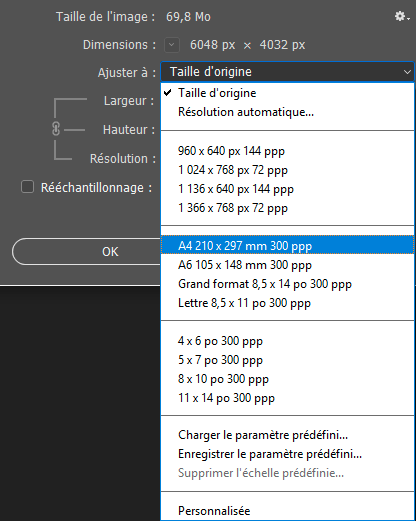
Task: Click the Résolution label
Action: click(123, 159)
